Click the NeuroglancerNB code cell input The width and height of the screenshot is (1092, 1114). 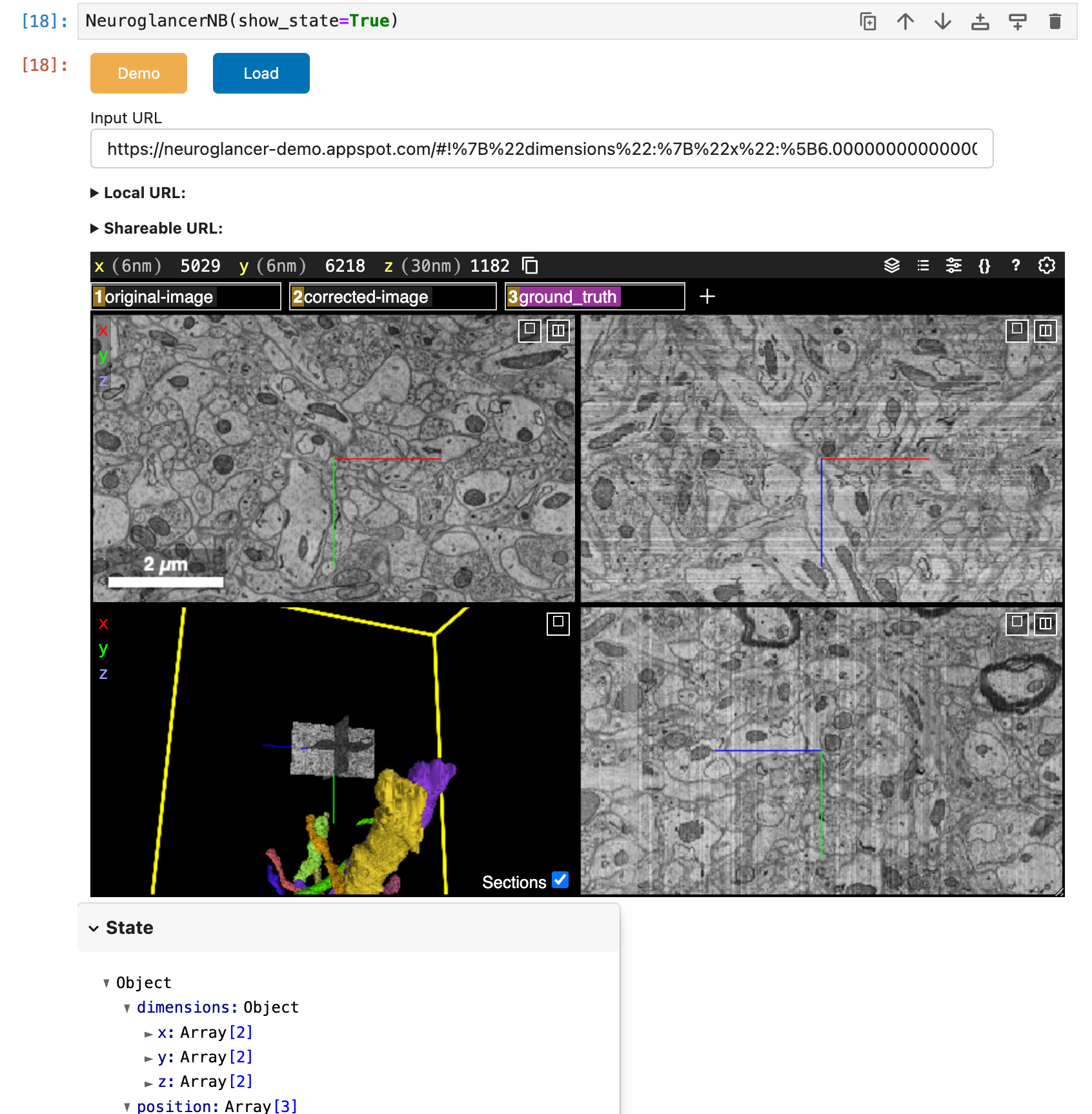click(x=577, y=21)
